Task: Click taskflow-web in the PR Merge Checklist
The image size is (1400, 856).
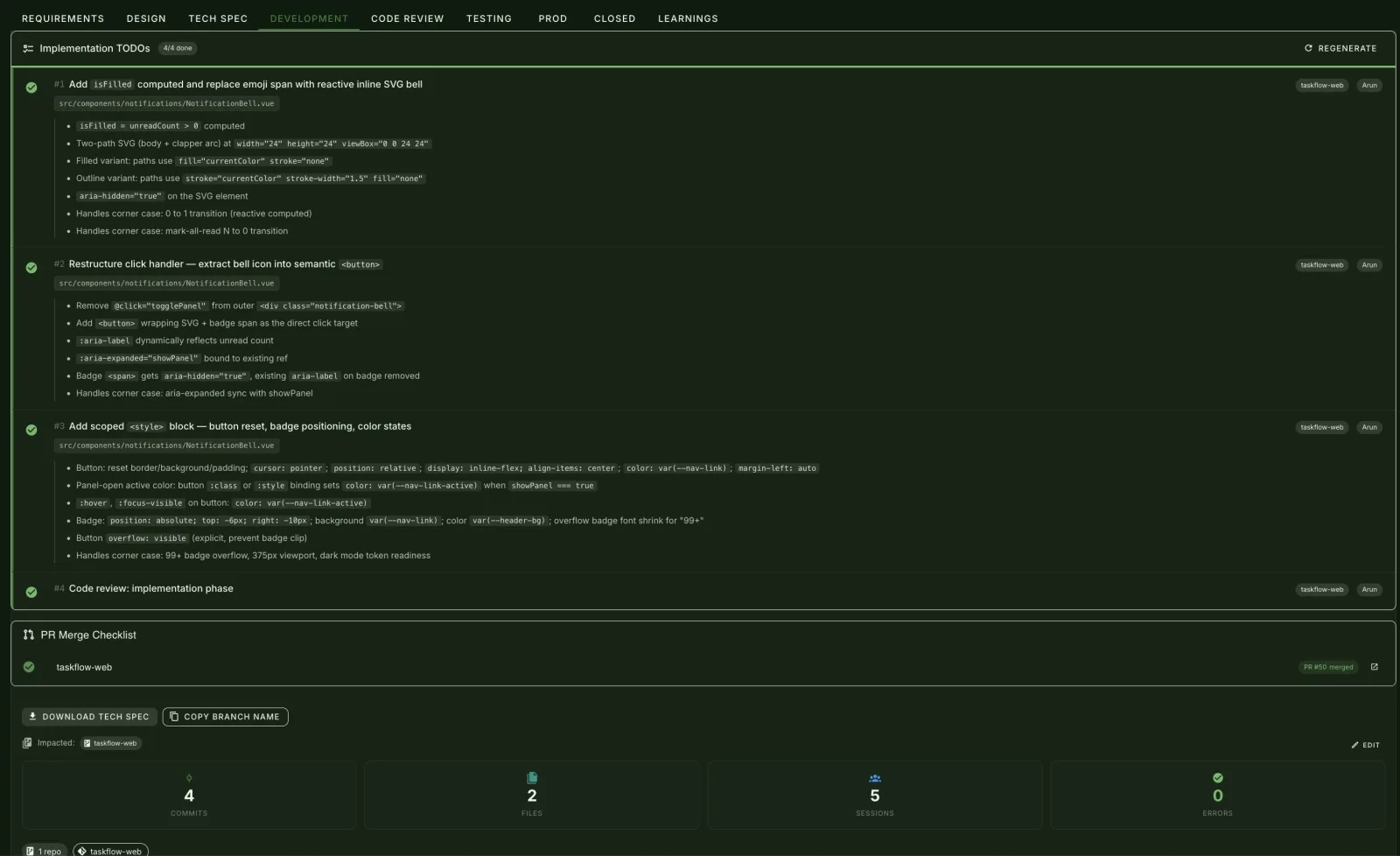Action: 84,667
